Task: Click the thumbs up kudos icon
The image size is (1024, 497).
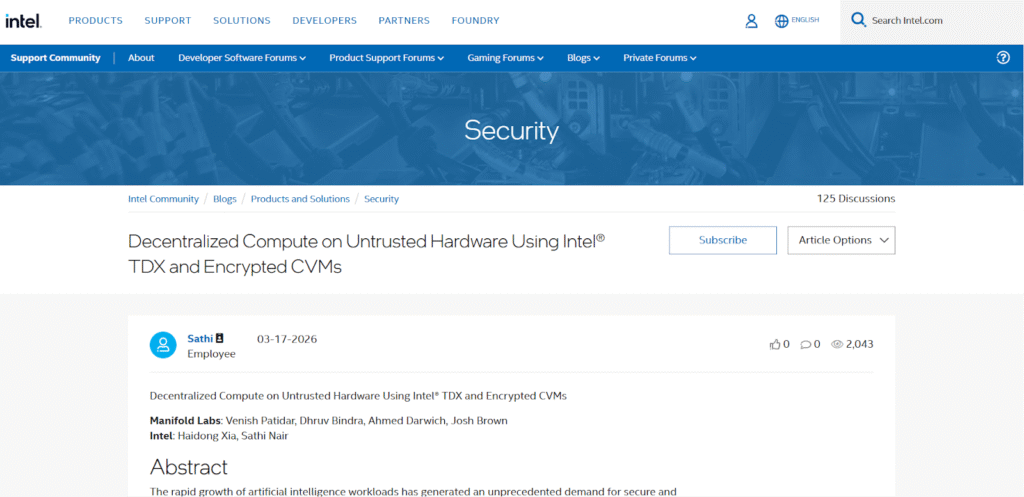Action: click(x=774, y=344)
